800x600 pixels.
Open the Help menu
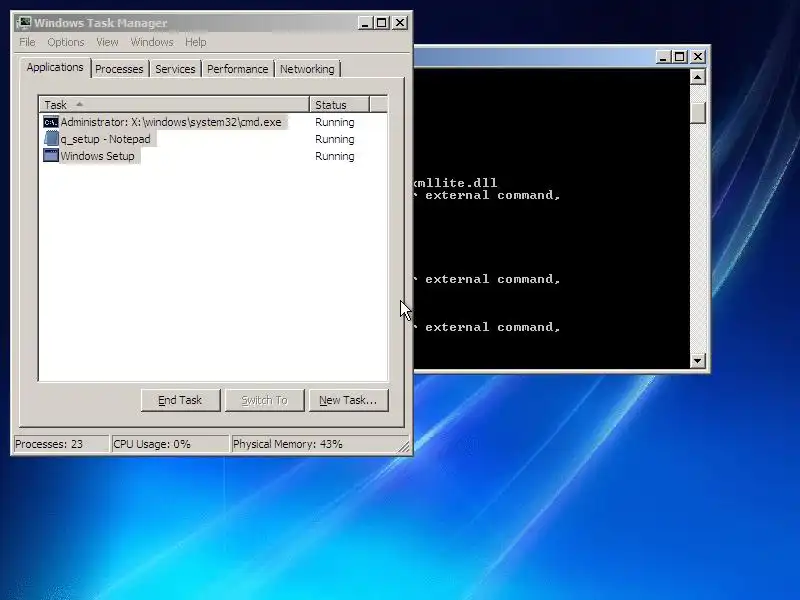click(195, 42)
